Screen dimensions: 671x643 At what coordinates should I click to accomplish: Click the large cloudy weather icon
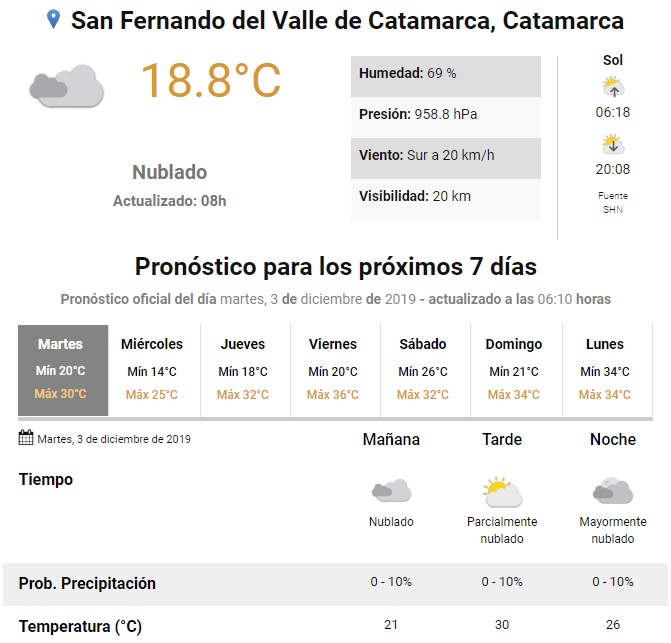(x=67, y=86)
